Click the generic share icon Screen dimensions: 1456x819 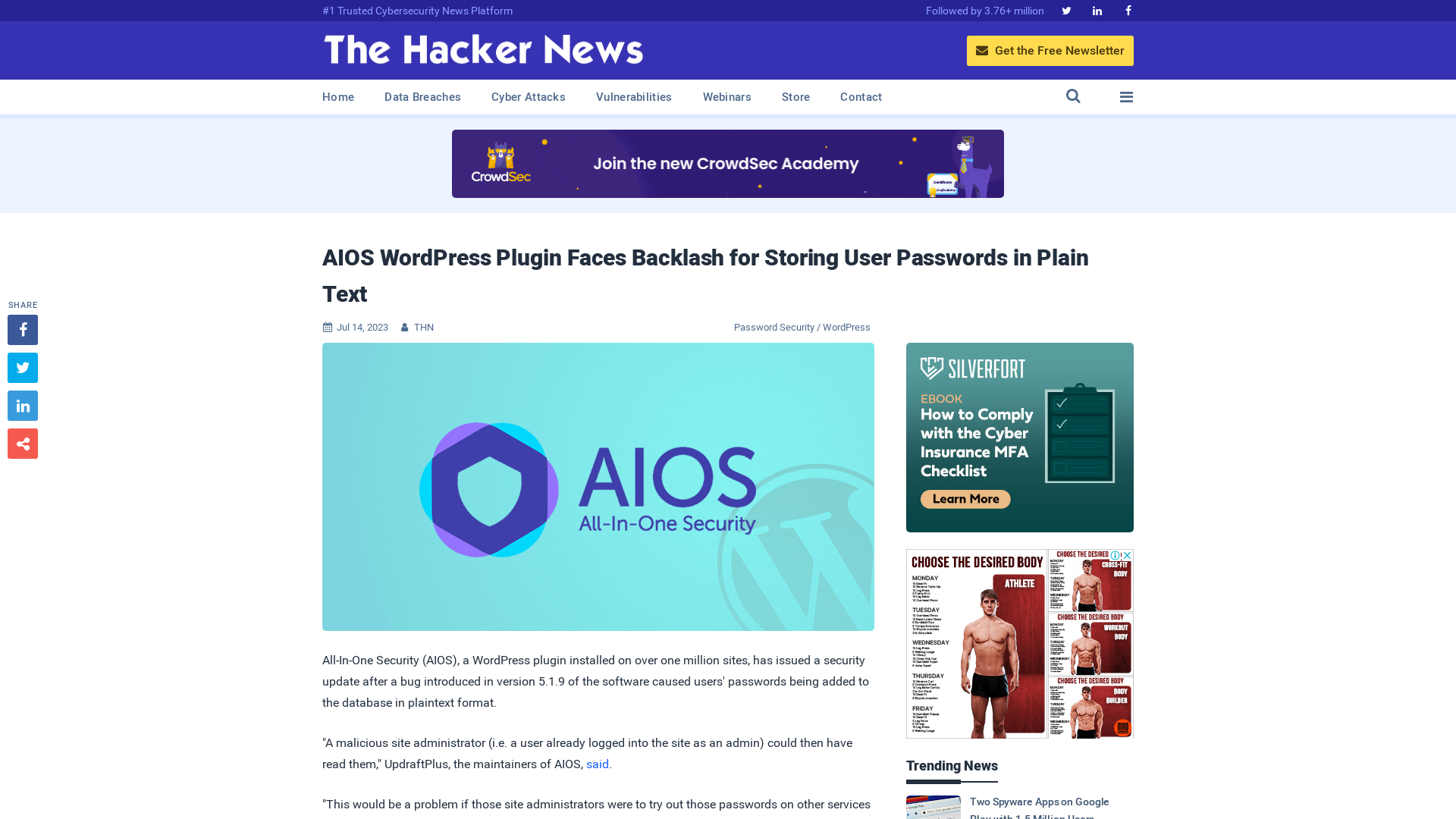point(22,444)
